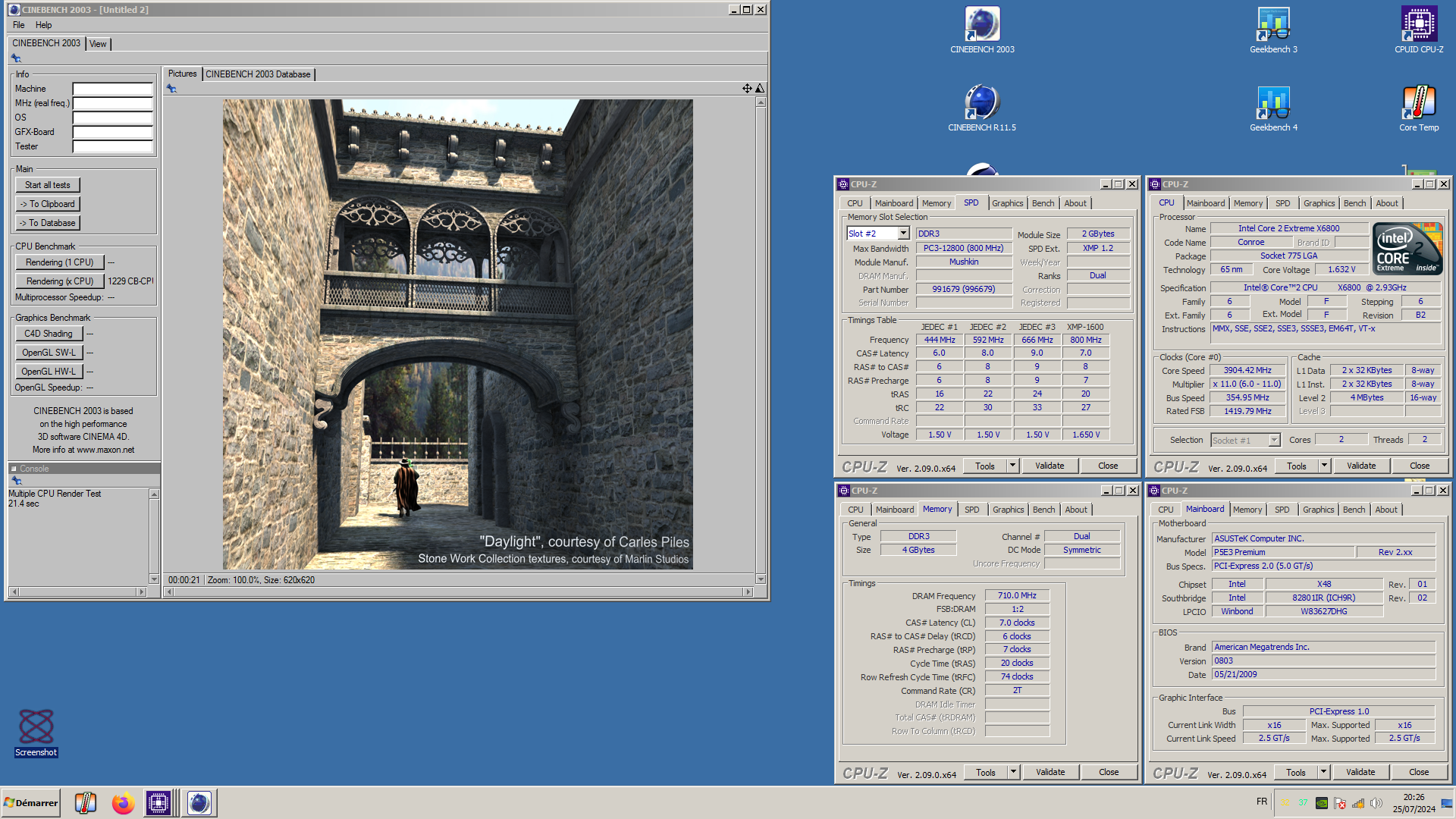
Task: Click the console horizontal scrollbar right arrow
Action: (141, 591)
